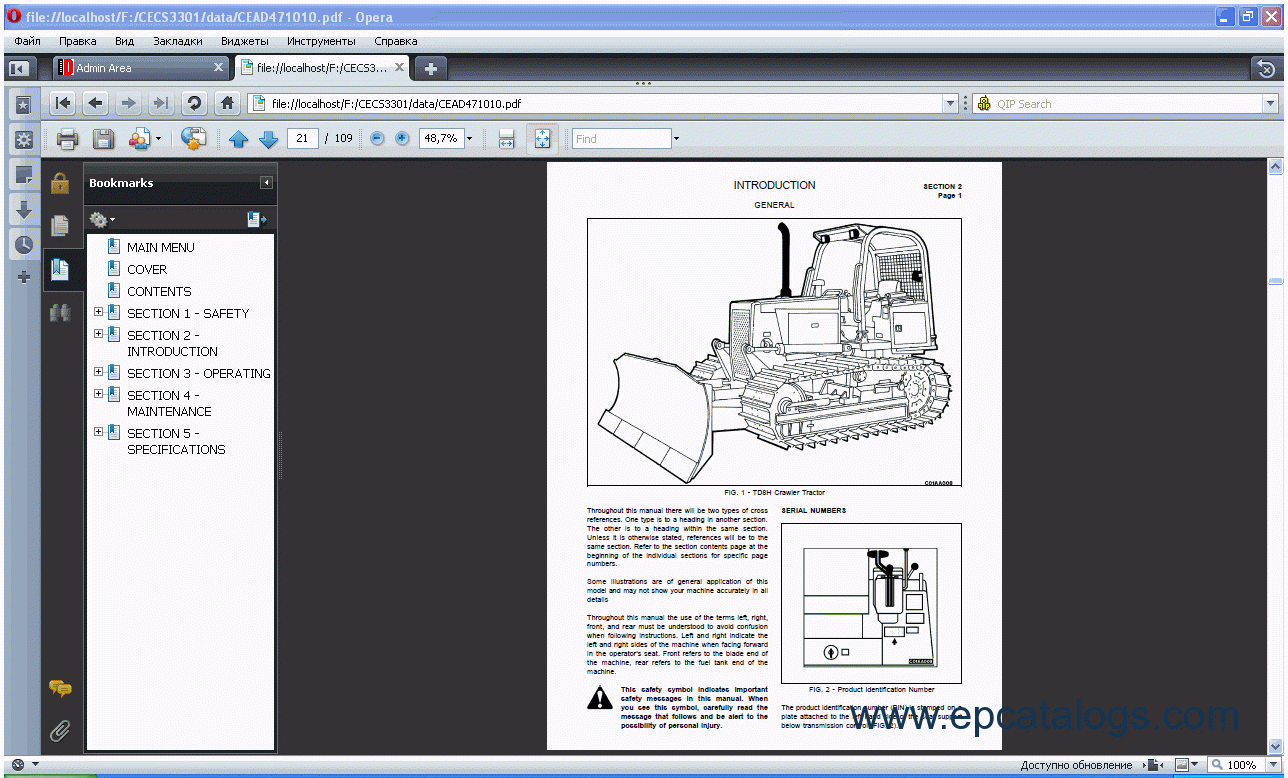The width and height of the screenshot is (1288, 778).
Task: Open the Opera bookmarks star panel
Action: [23, 104]
